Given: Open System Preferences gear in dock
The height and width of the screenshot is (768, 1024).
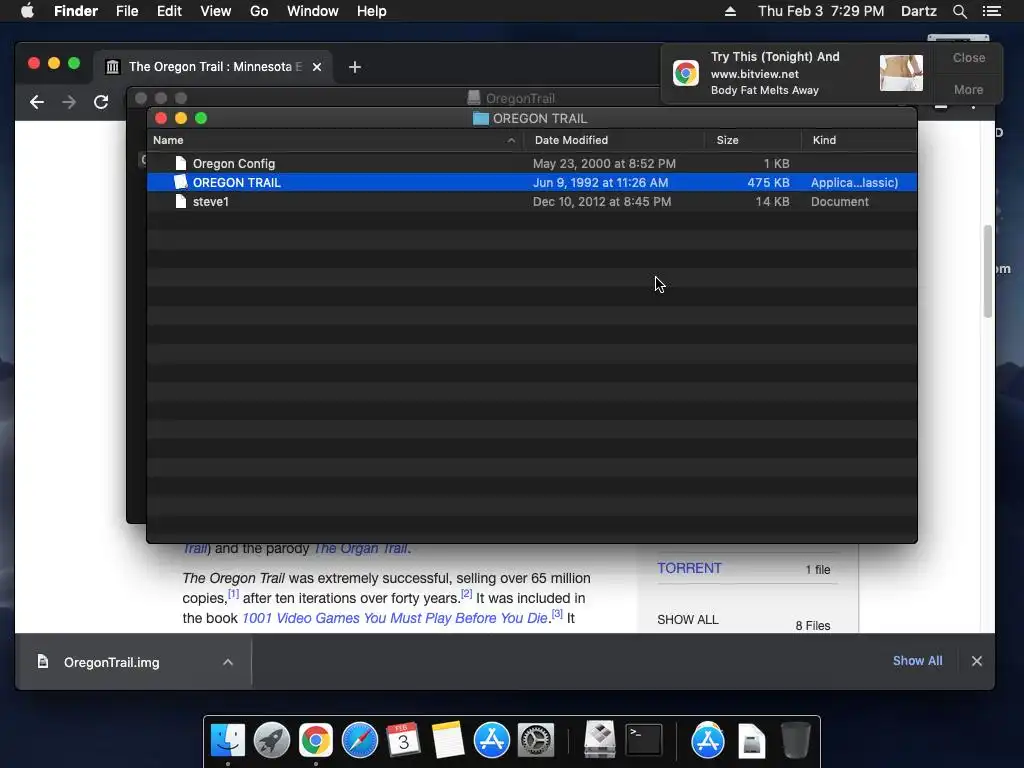Looking at the screenshot, I should coord(536,740).
